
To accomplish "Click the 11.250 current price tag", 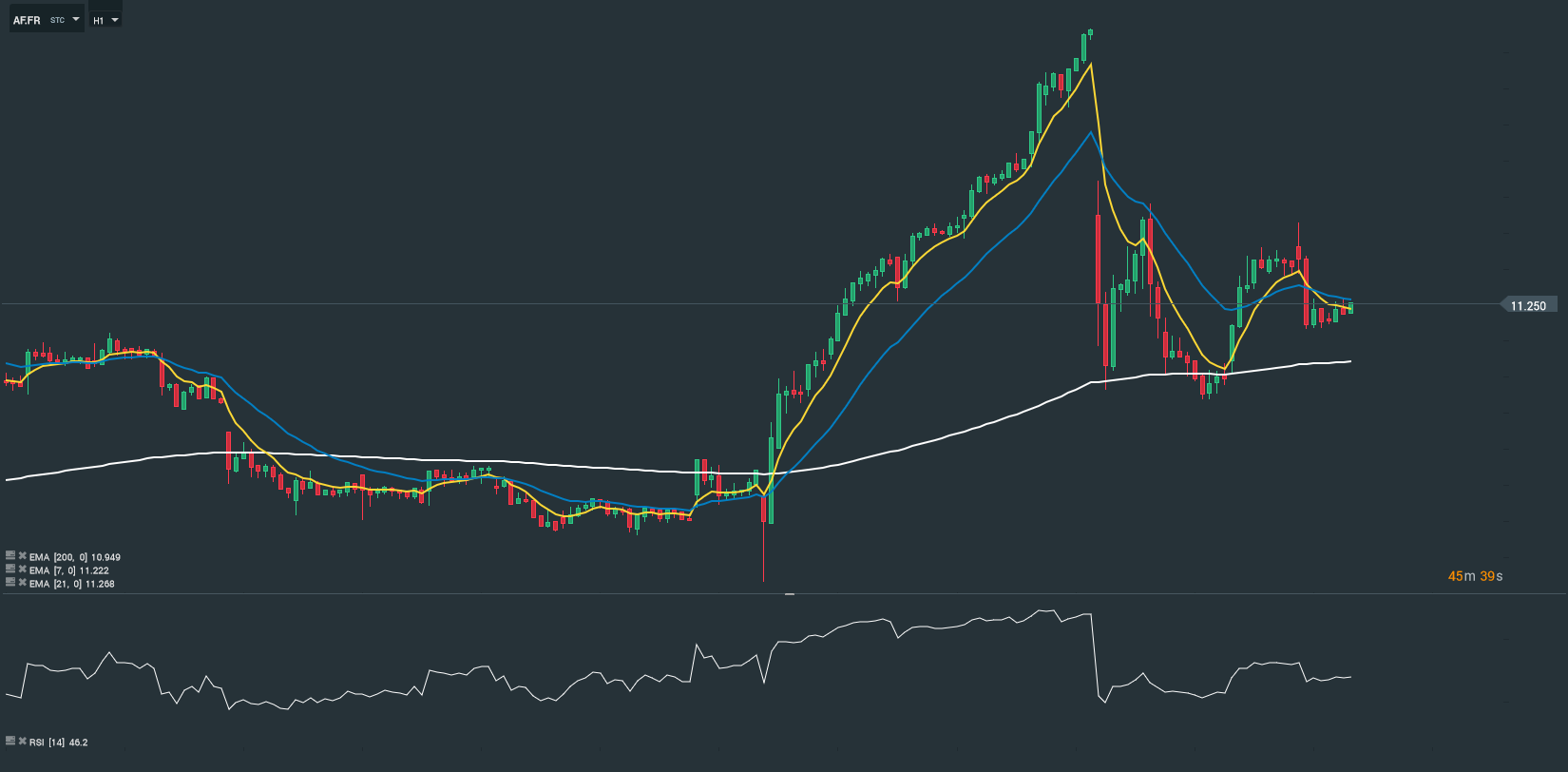I will point(1528,305).
